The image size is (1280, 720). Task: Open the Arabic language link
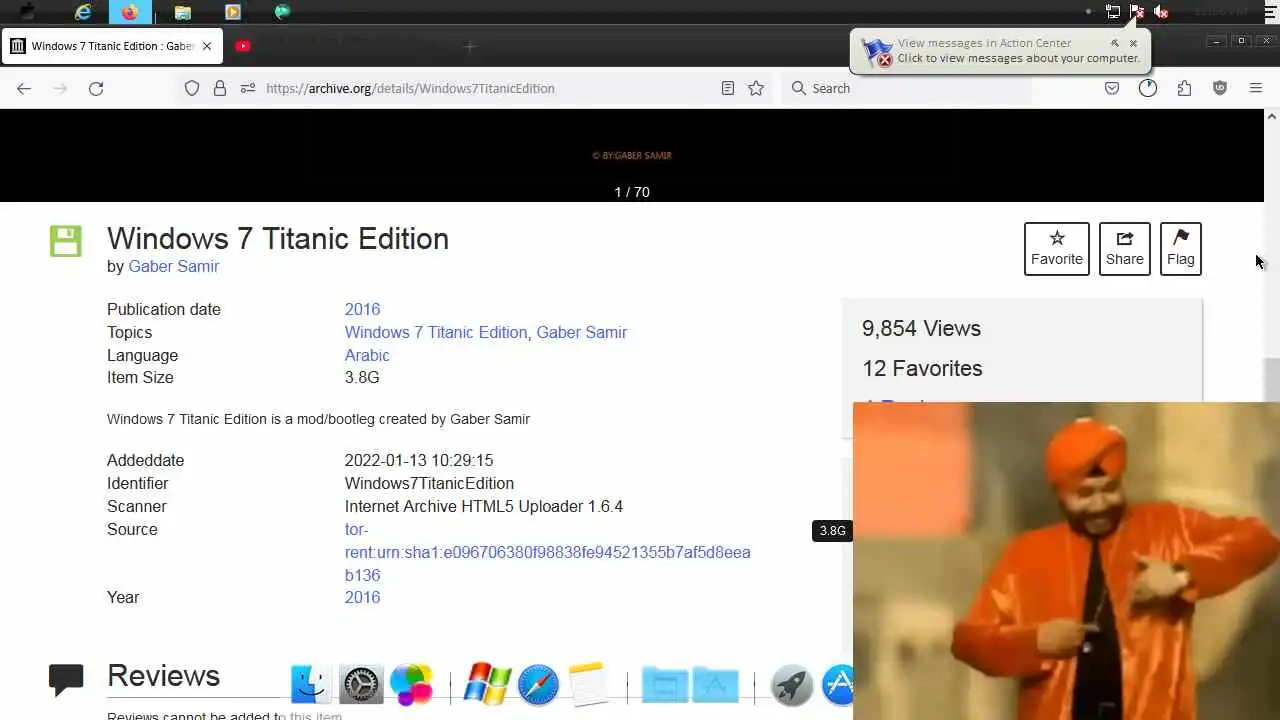pyautogui.click(x=367, y=355)
